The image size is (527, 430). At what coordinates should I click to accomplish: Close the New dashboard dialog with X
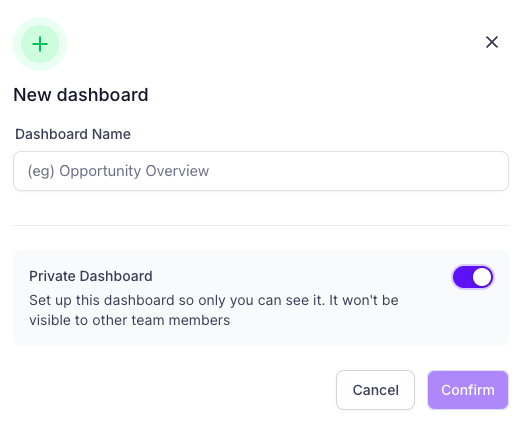[492, 42]
